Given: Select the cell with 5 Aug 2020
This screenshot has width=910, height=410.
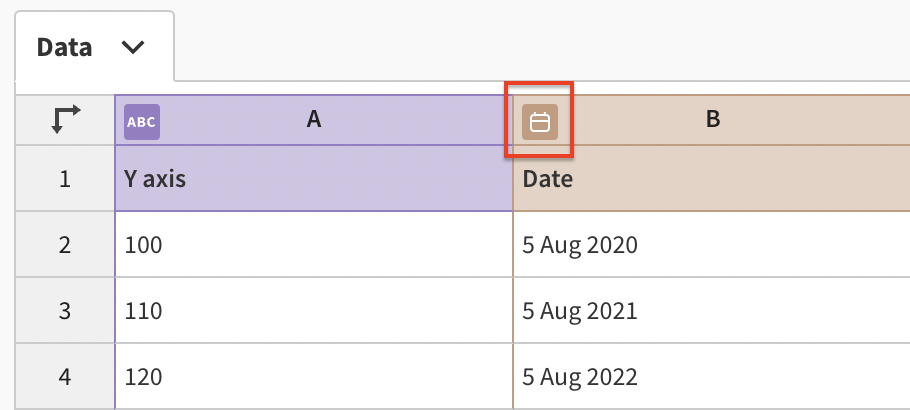Looking at the screenshot, I should [712, 244].
